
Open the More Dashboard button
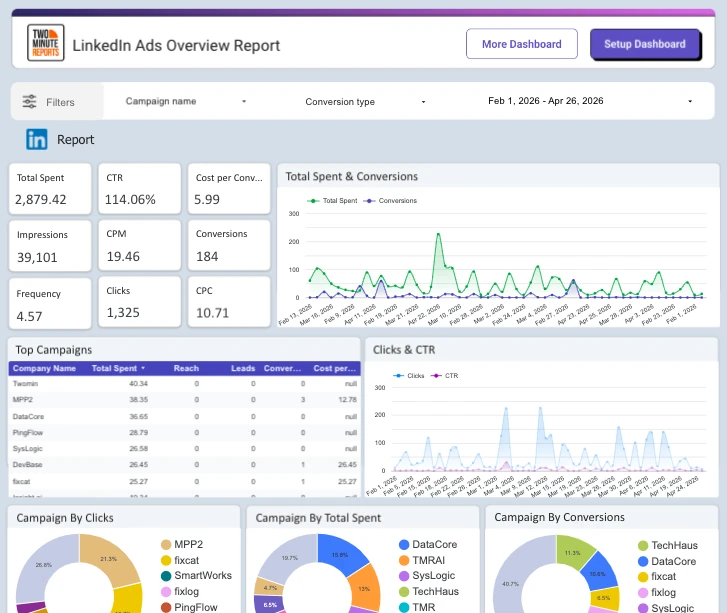click(522, 44)
